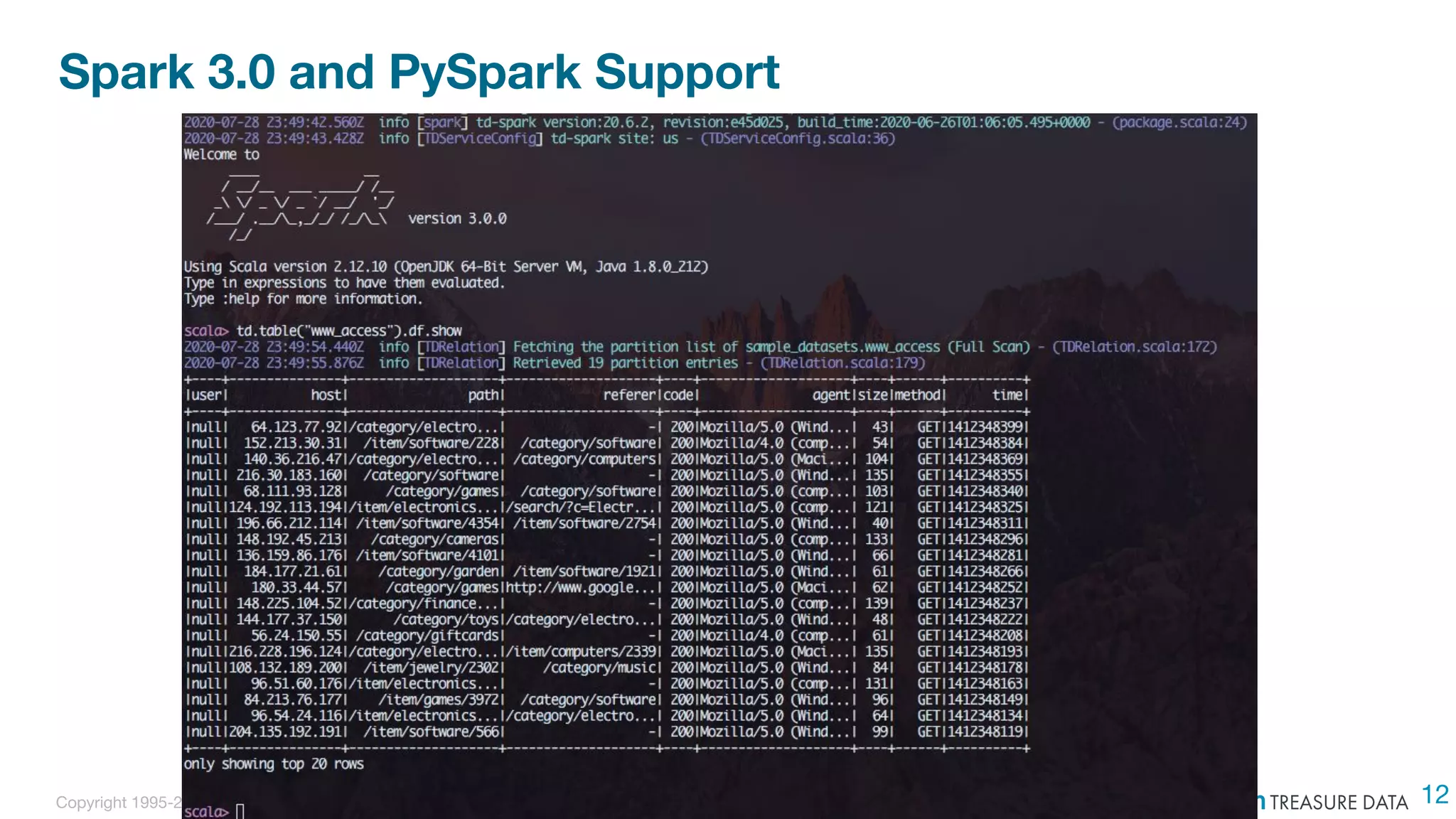Viewport: 1456px width, 819px height.
Task: Click the host value 180.33.44.57
Action: tap(296, 587)
